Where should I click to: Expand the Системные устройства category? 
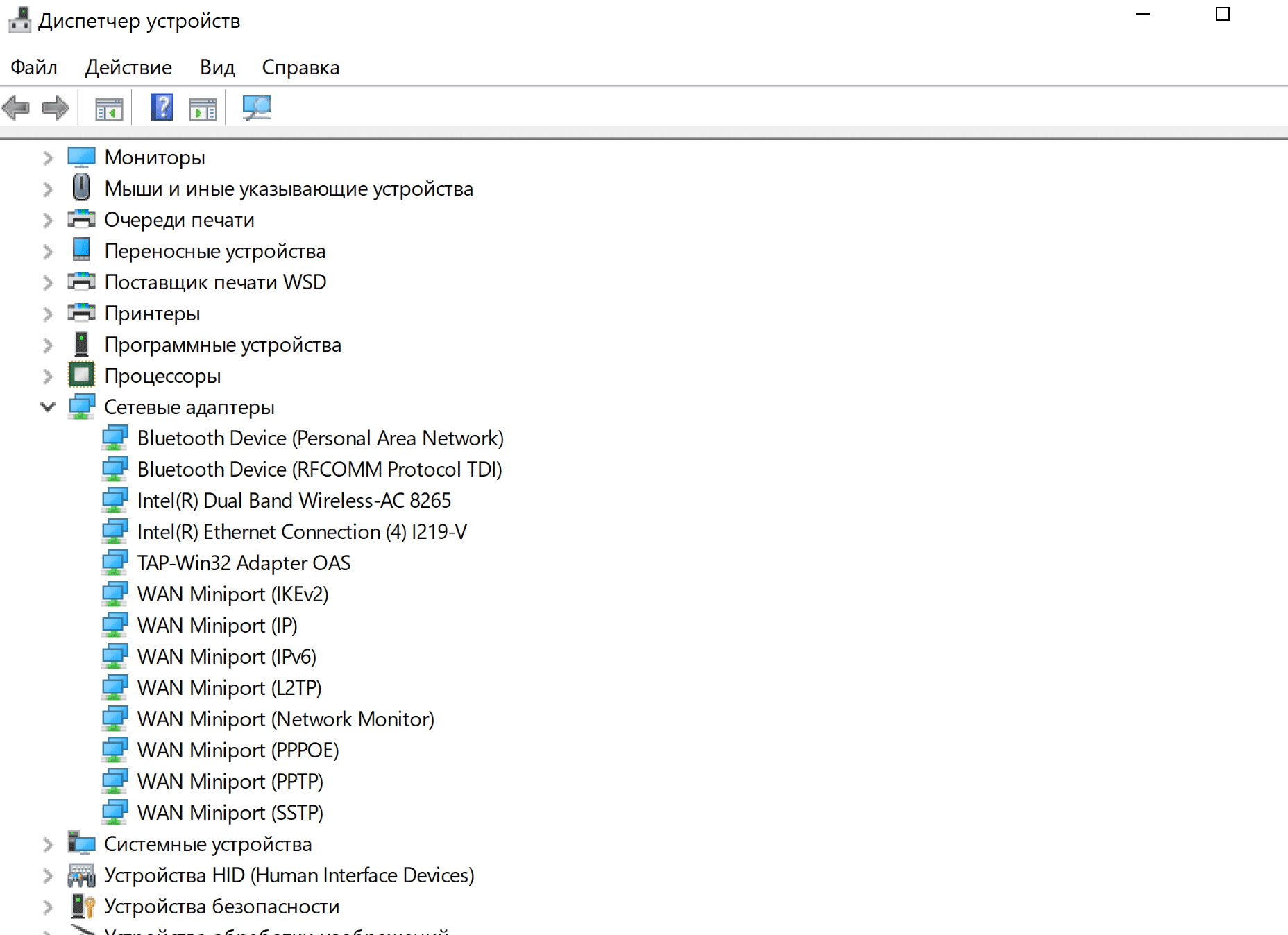click(x=47, y=845)
